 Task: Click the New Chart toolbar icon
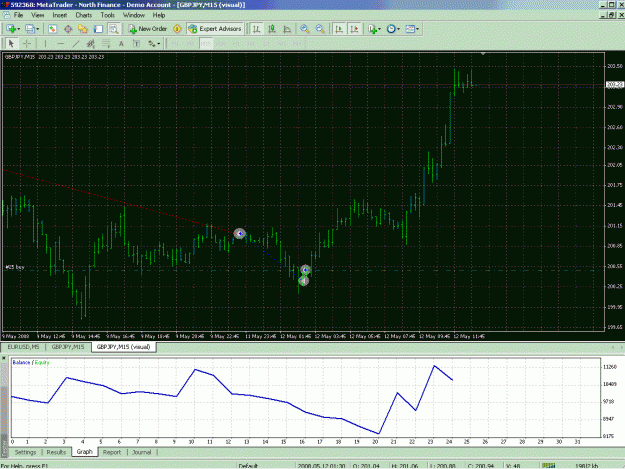[x=10, y=29]
